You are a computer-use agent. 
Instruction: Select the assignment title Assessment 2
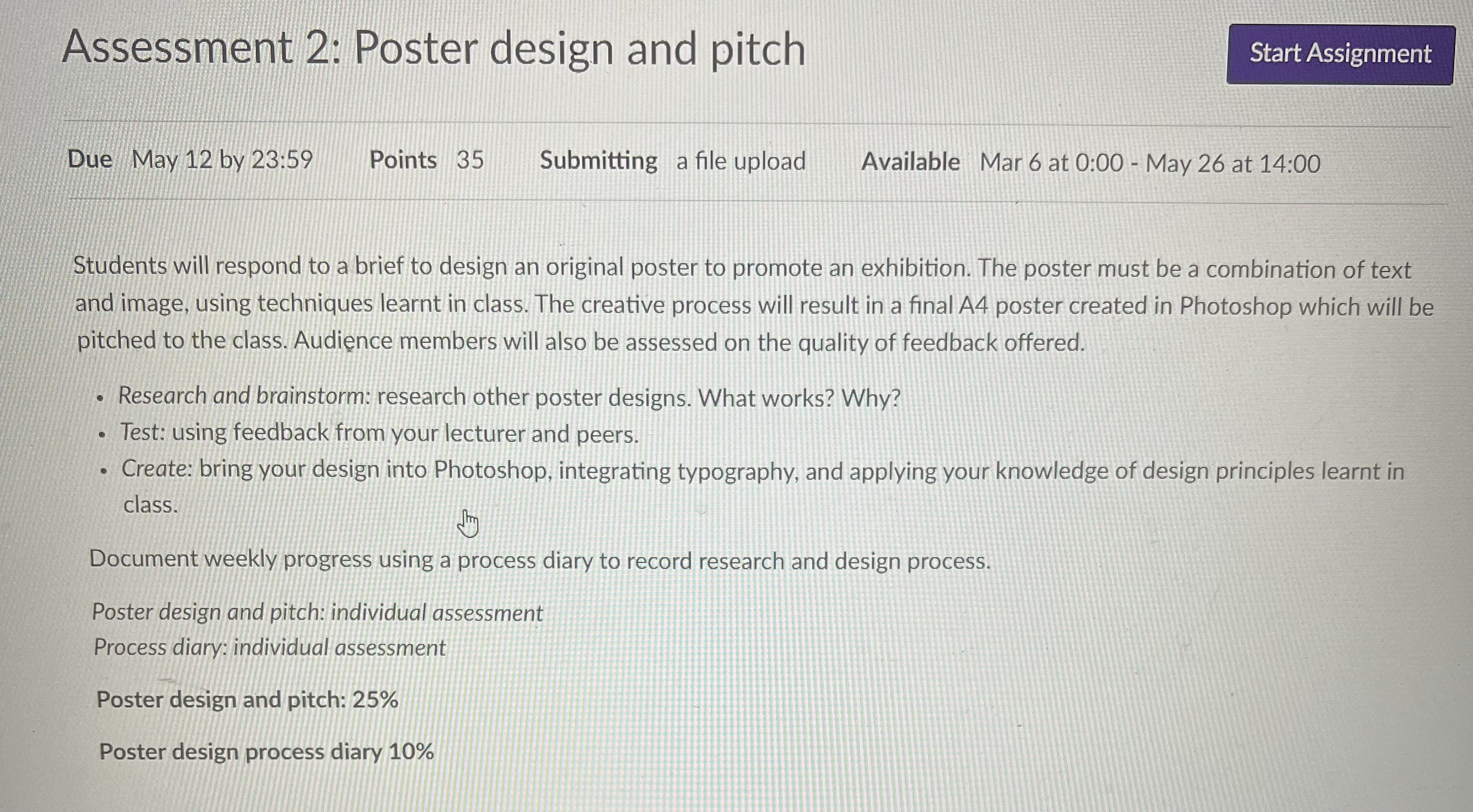click(434, 50)
